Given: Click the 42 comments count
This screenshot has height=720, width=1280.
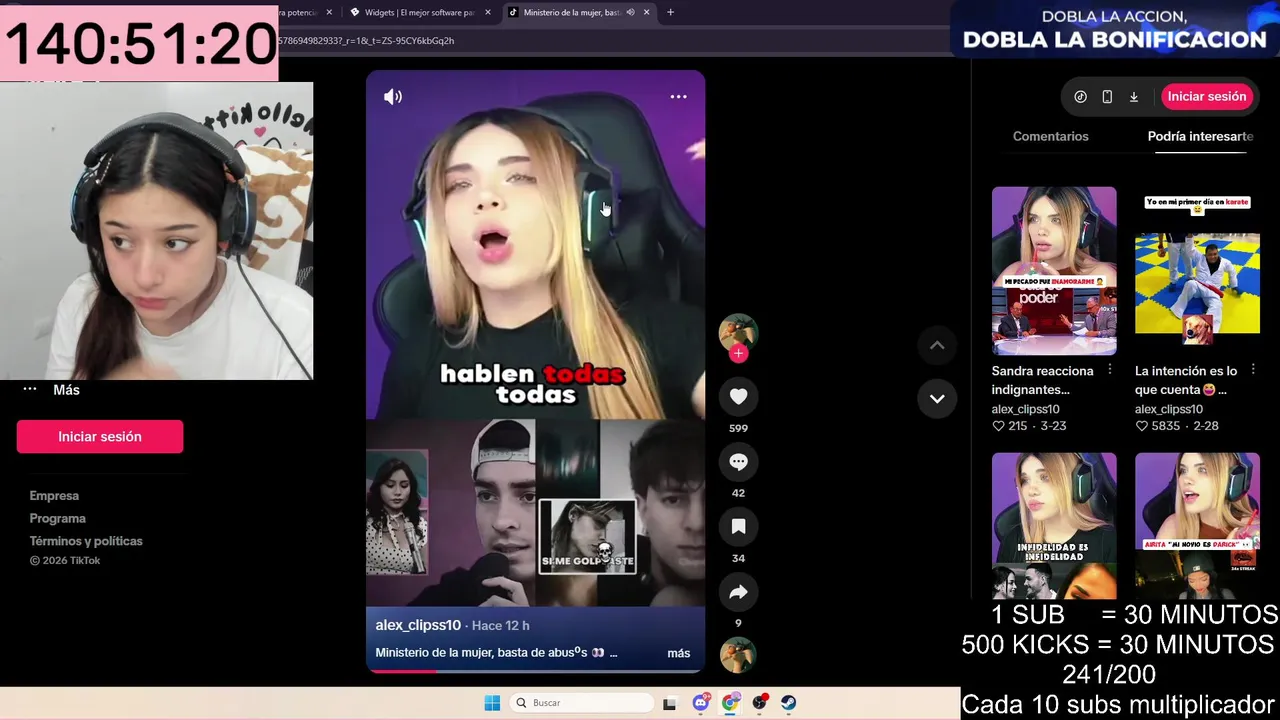Looking at the screenshot, I should click(x=738, y=493).
